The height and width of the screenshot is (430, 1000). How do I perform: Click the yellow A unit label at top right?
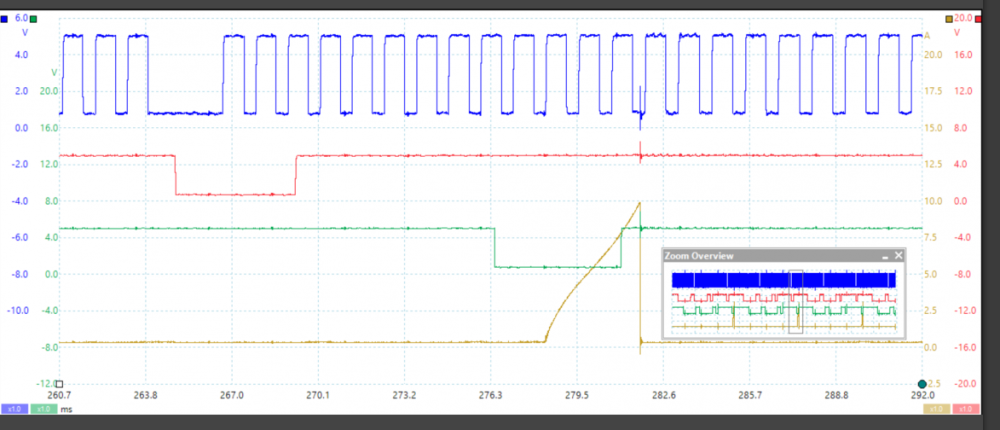click(x=927, y=38)
